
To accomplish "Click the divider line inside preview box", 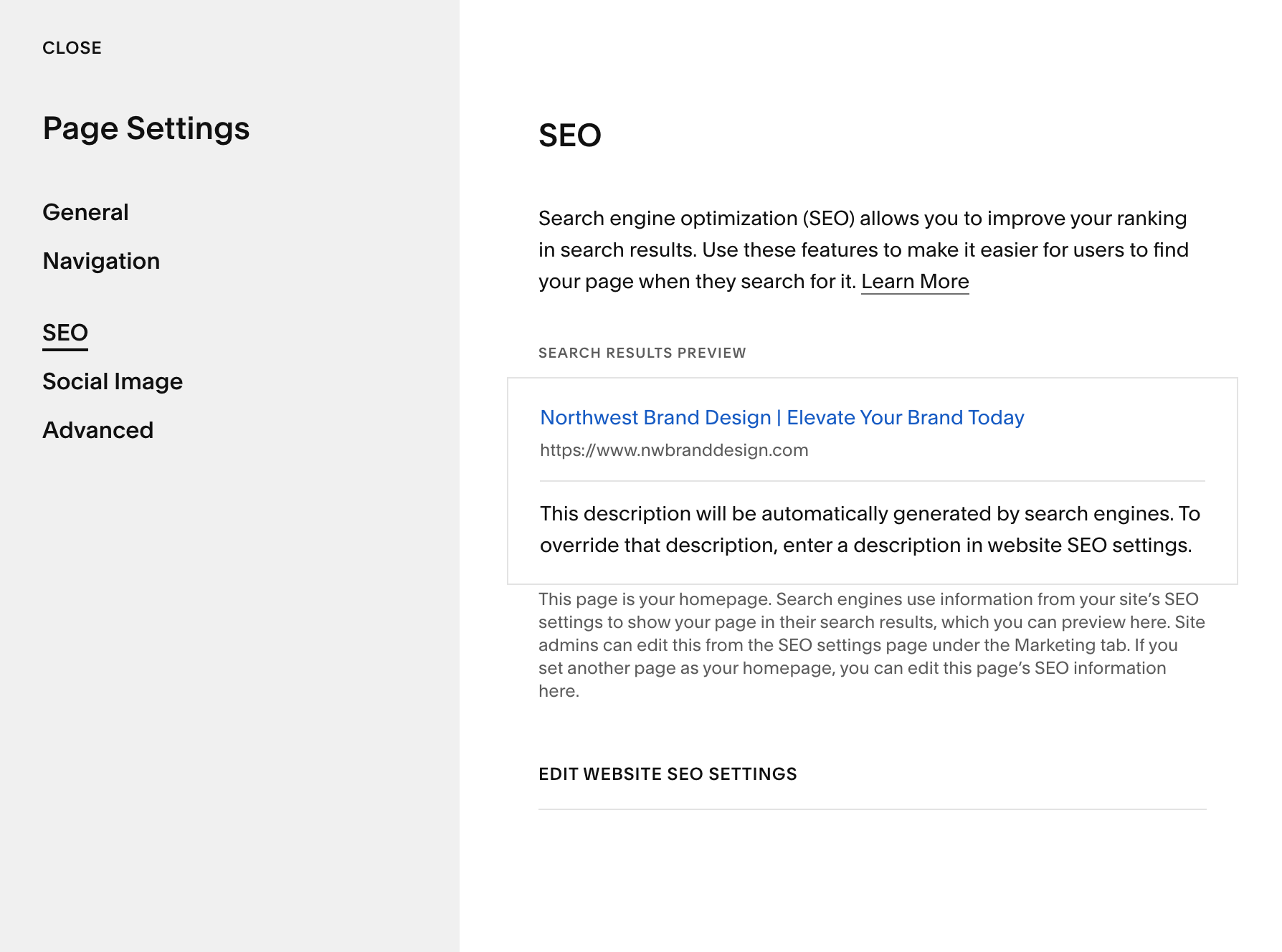I will (872, 481).
